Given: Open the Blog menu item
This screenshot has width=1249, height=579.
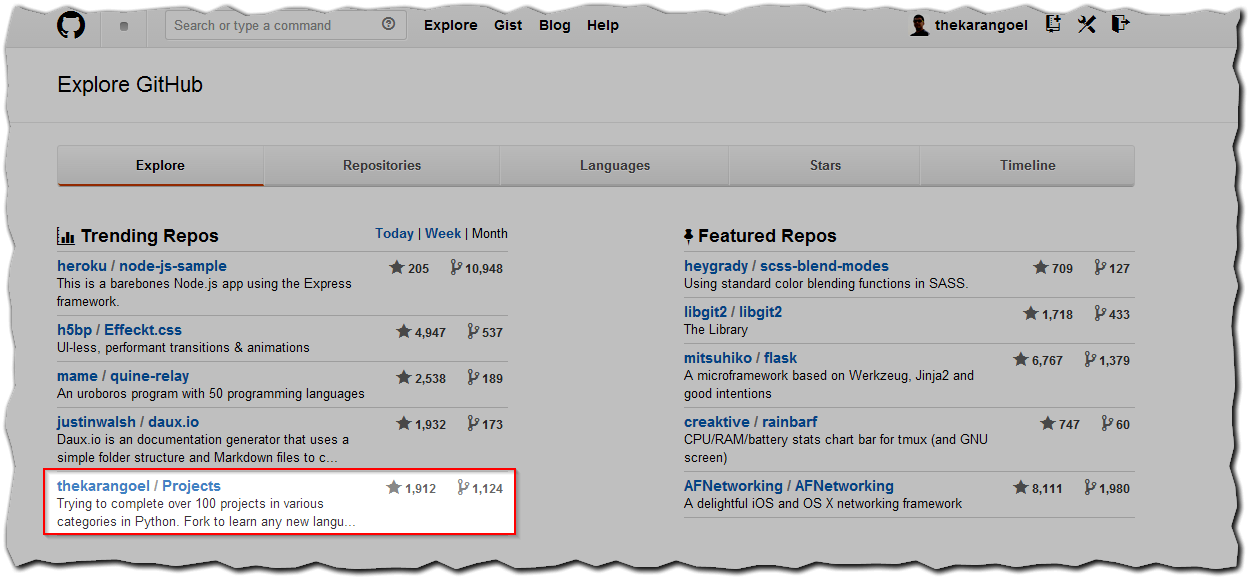Looking at the screenshot, I should click(x=555, y=25).
